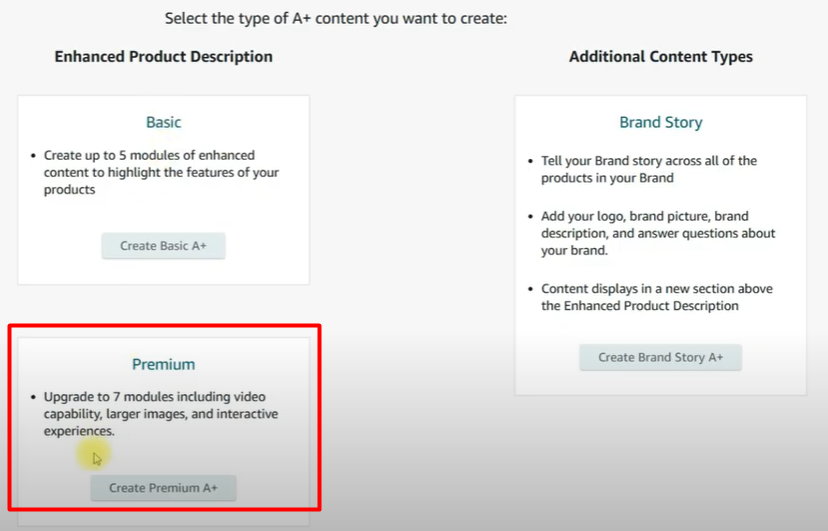This screenshot has width=828, height=531.
Task: Click the 'Upgrade to 7 modules' description
Action: (160, 414)
